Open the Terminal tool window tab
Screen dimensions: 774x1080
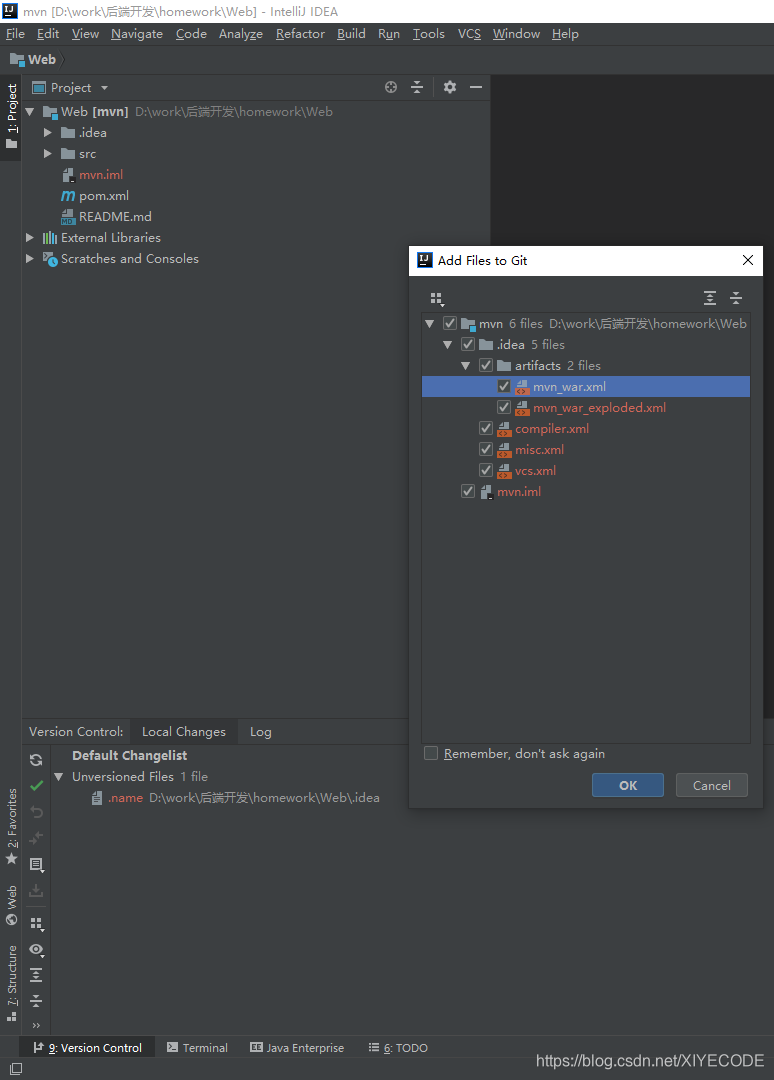pyautogui.click(x=198, y=1048)
